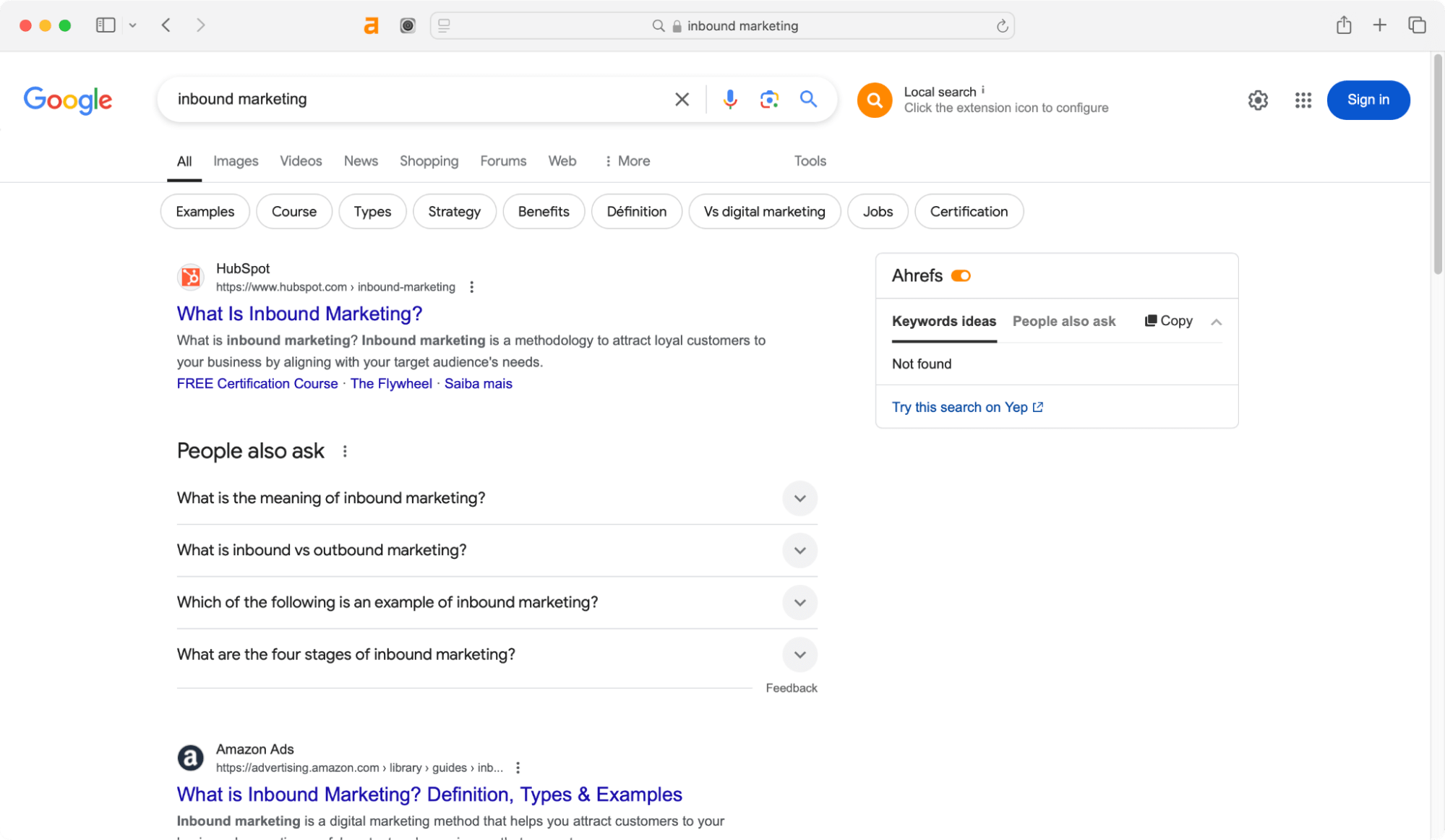1445x840 pixels.
Task: Activate voice search microphone
Action: tap(730, 99)
